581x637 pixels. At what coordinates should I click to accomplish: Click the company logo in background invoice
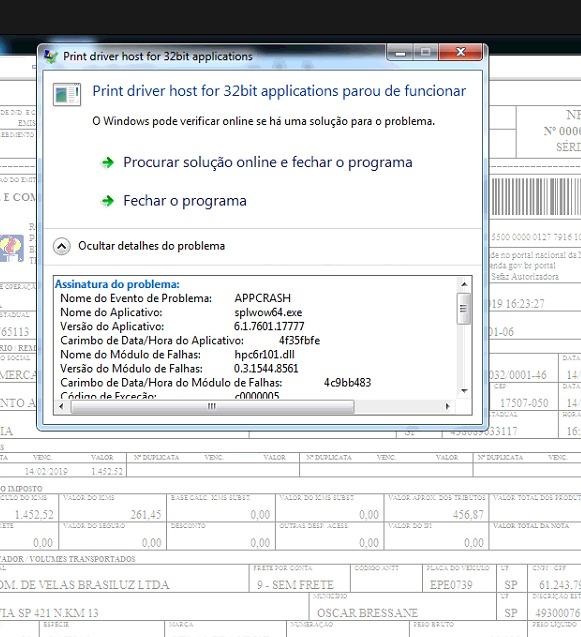[11, 248]
